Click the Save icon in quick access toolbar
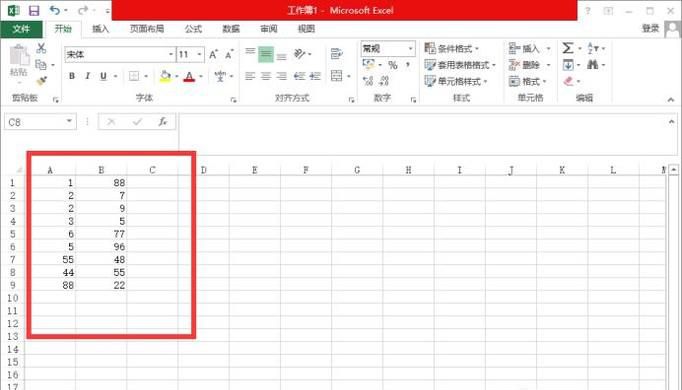The image size is (682, 390). (x=34, y=10)
